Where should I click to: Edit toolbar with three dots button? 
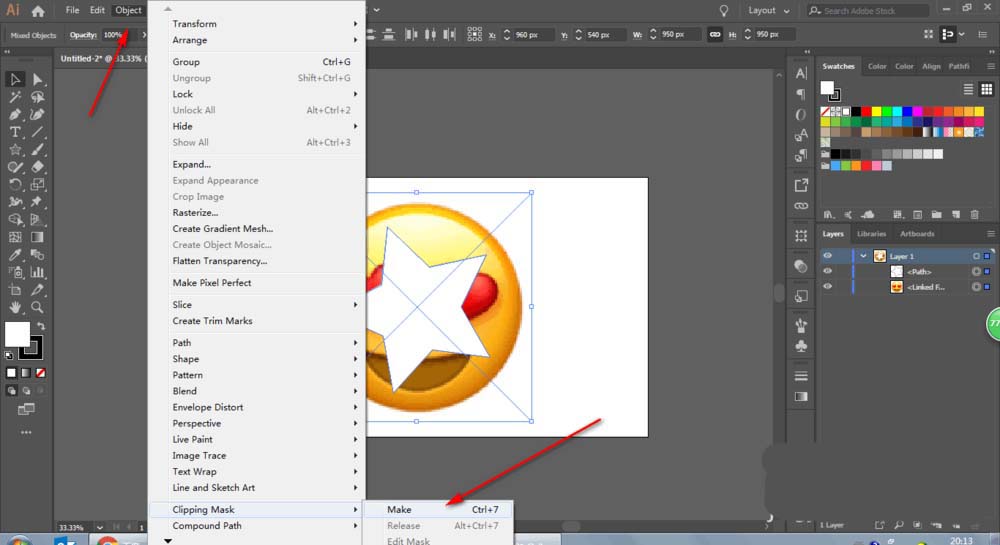[x=26, y=432]
